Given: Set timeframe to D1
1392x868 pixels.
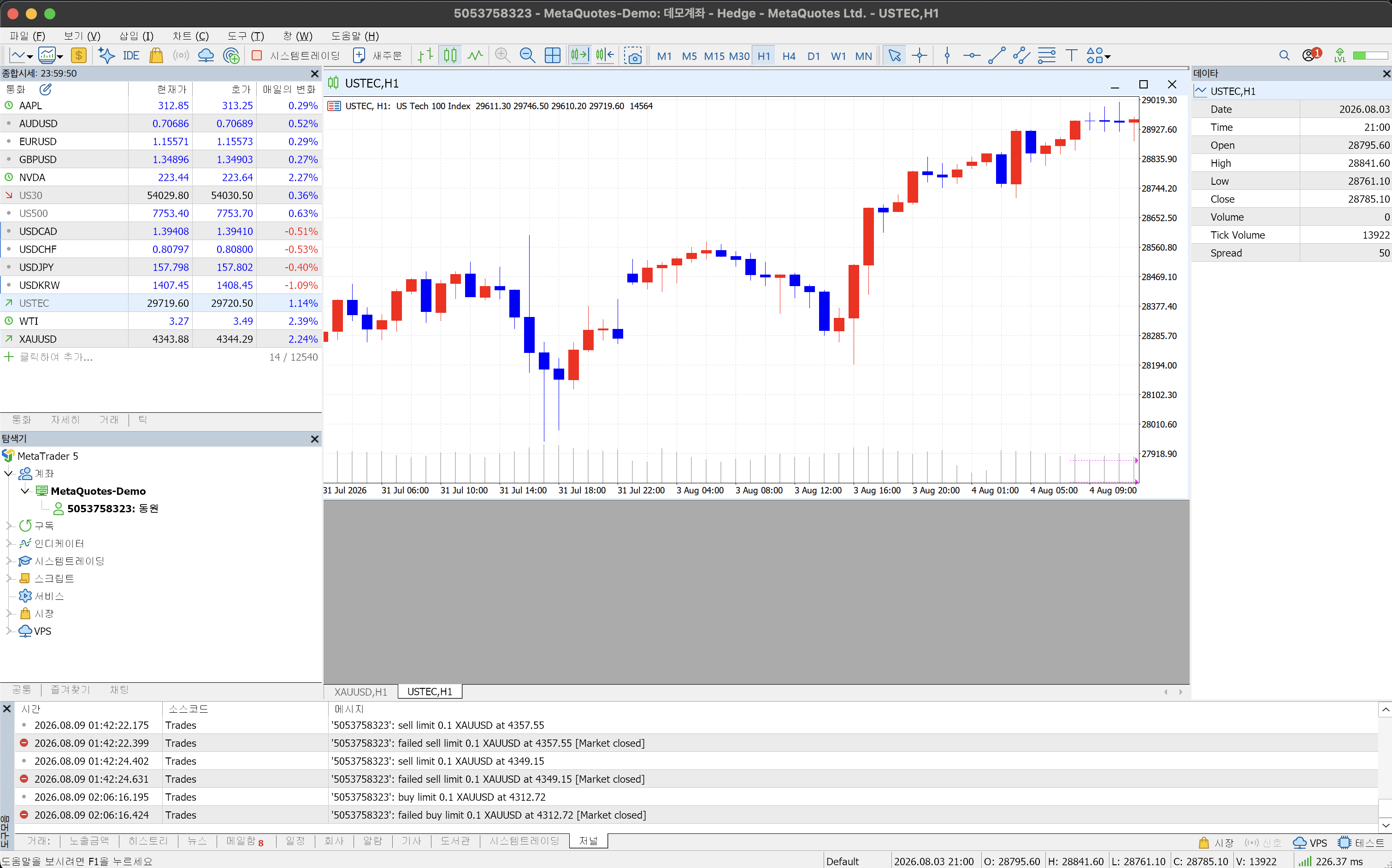Looking at the screenshot, I should point(814,56).
